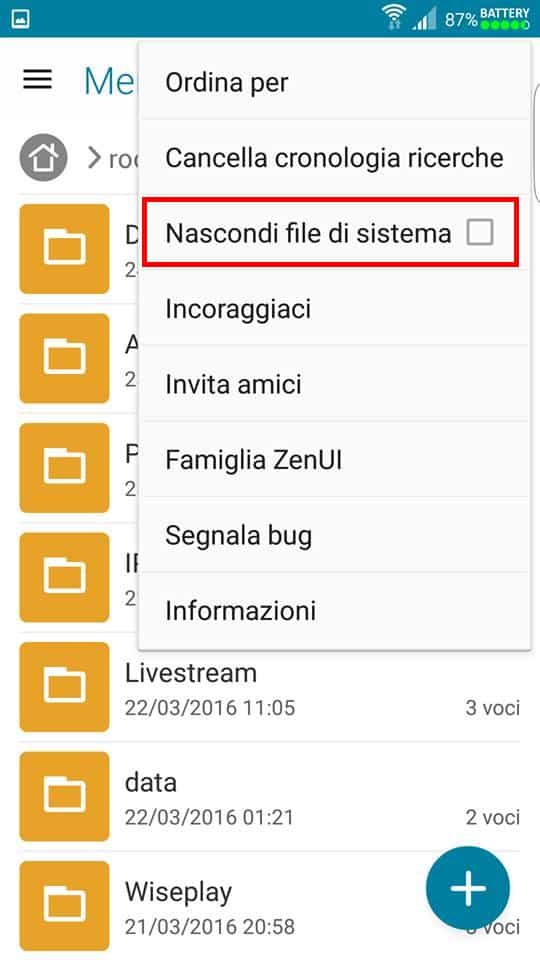Image resolution: width=540 pixels, height=960 pixels.
Task: Tap the Wi-Fi status bar icon
Action: point(392,17)
